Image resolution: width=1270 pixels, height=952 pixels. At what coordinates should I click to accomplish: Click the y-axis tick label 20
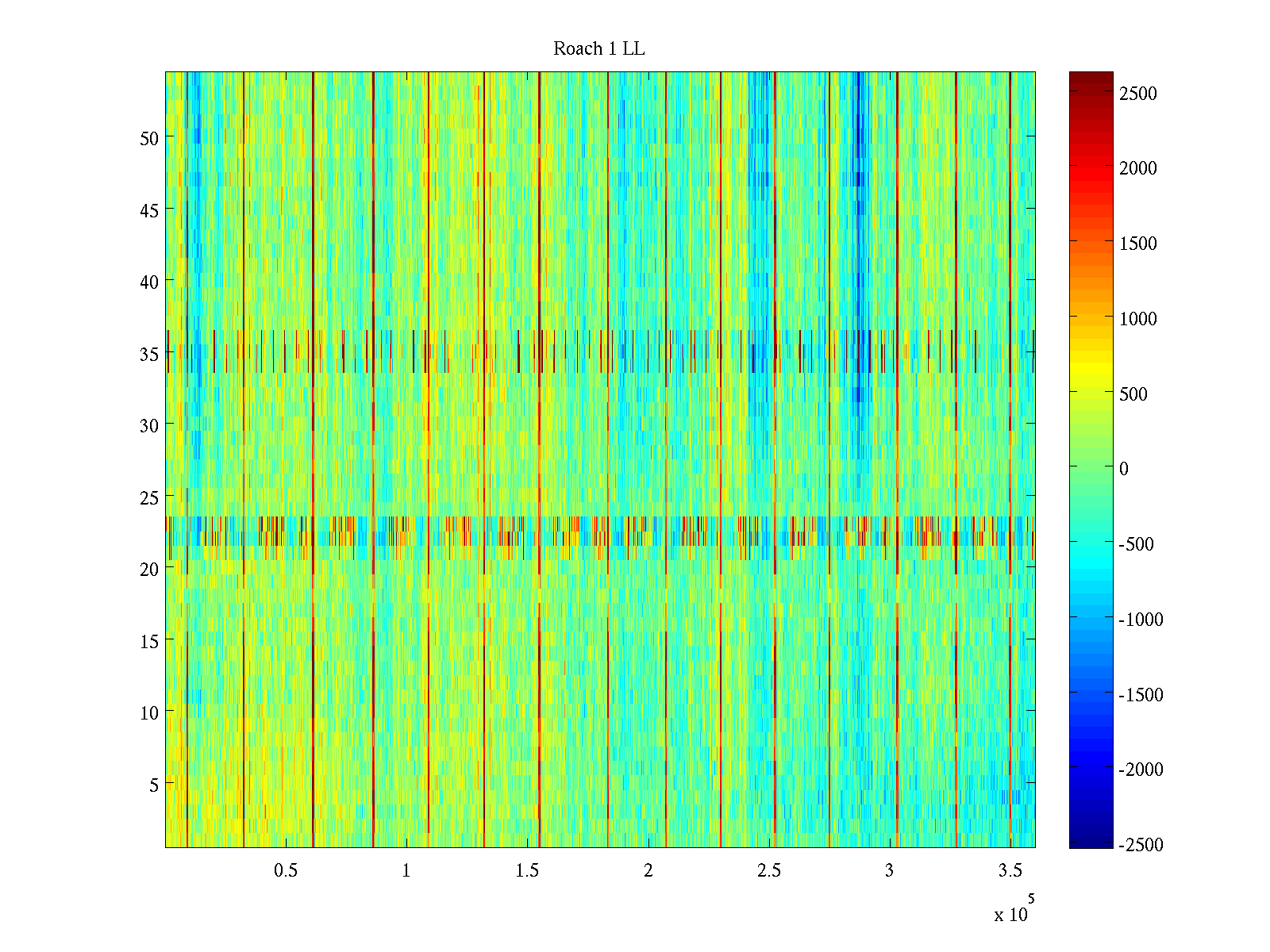coord(149,569)
